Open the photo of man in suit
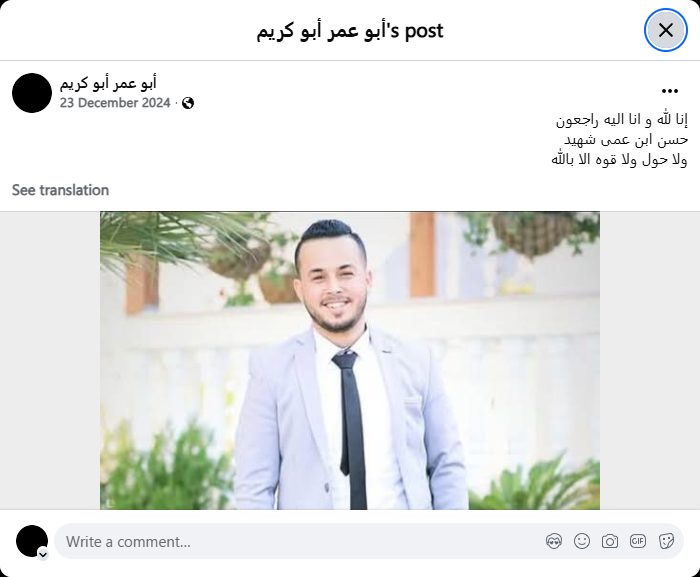The height and width of the screenshot is (577, 700). (350, 360)
